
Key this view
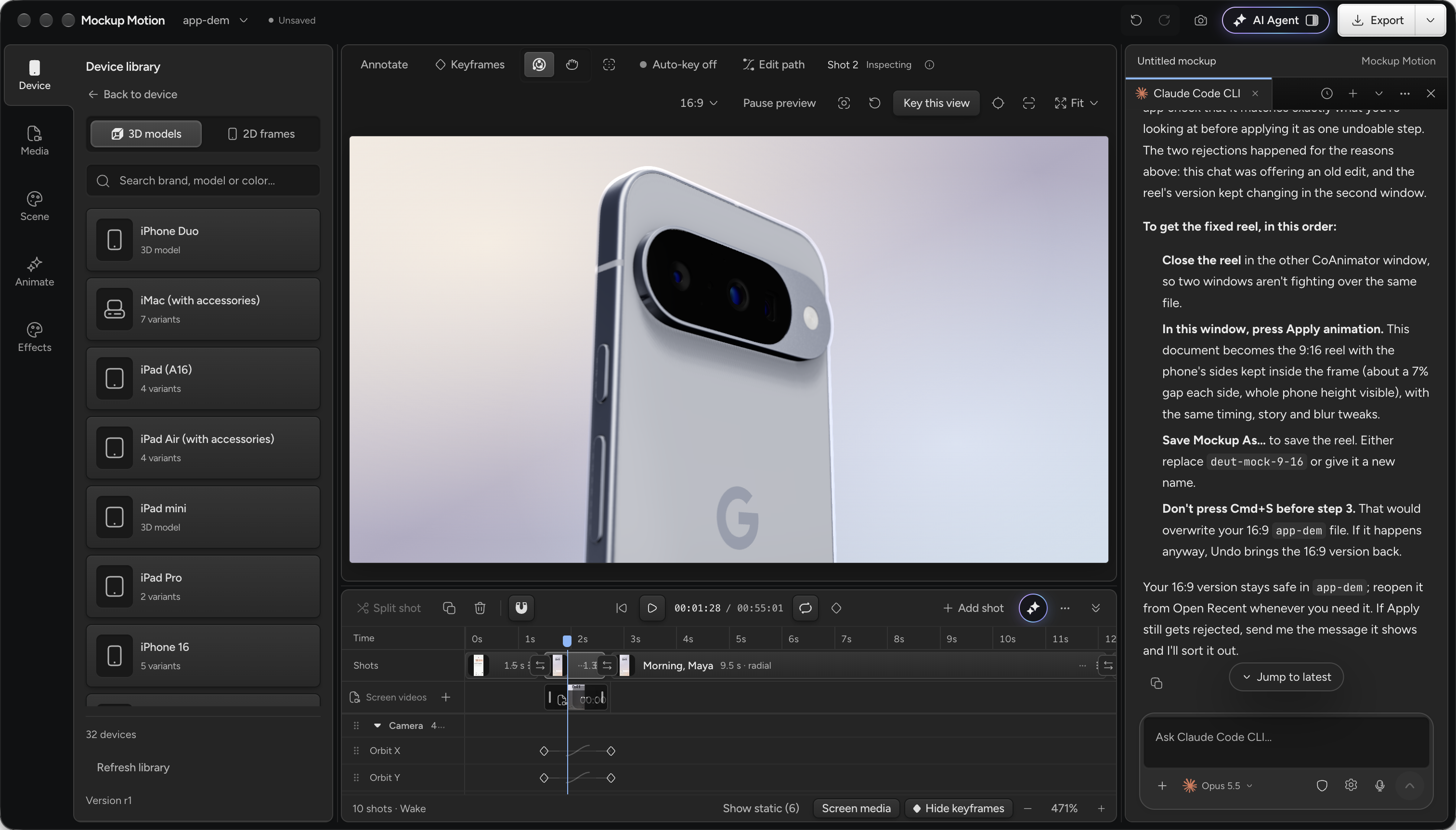tap(936, 103)
